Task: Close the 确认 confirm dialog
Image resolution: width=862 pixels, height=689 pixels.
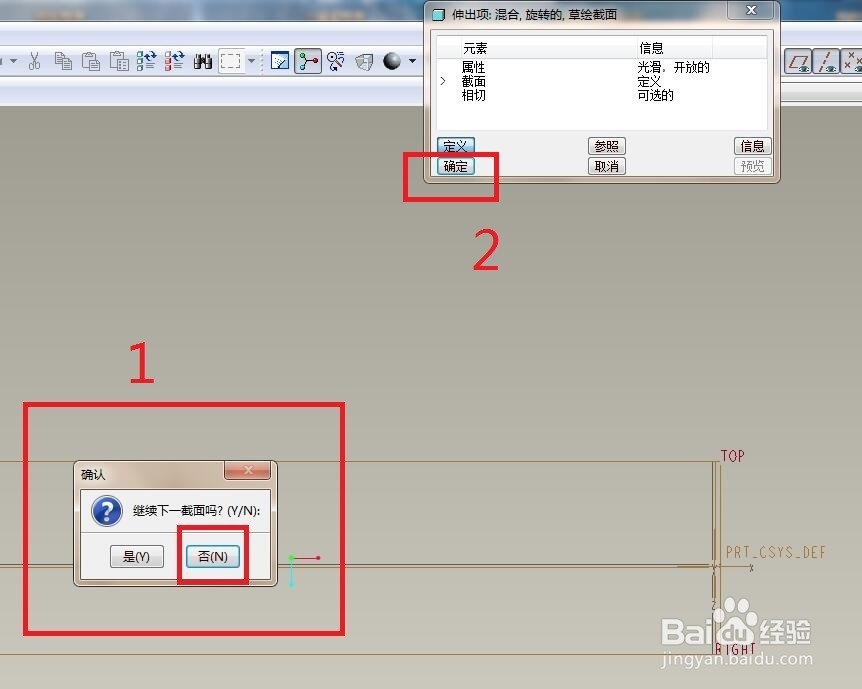Action: pyautogui.click(x=248, y=470)
